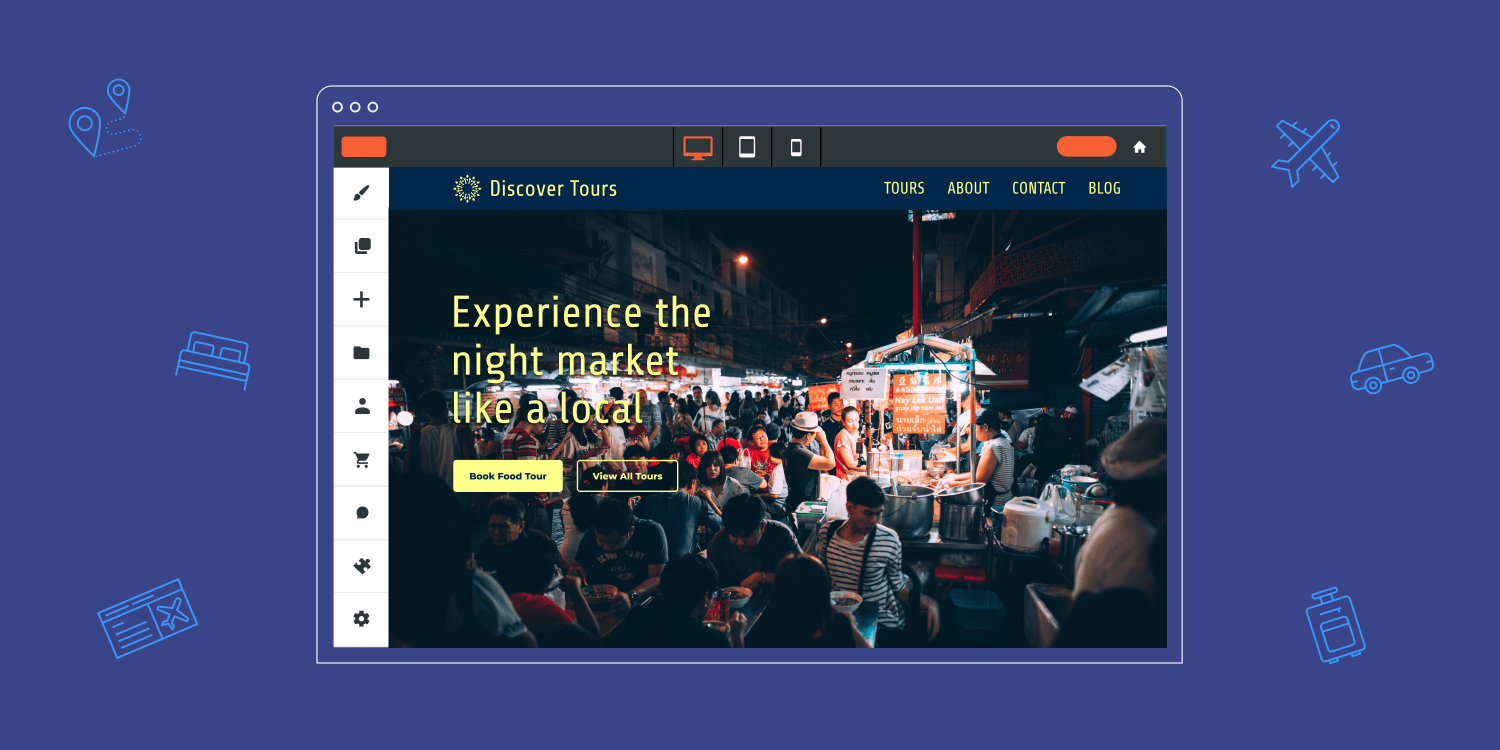Open the puzzle piece apps icon
Screen dimensions: 1500x750
coord(361,566)
